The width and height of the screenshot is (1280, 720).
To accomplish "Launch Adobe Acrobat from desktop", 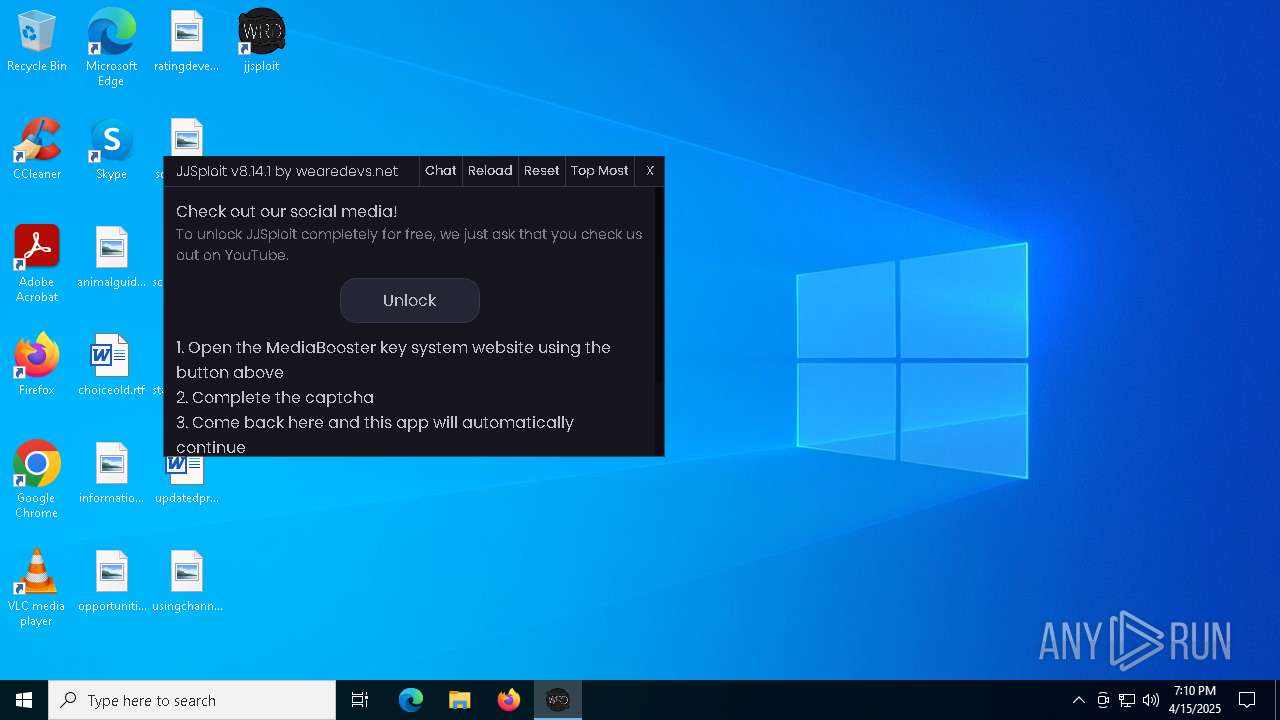I will point(37,264).
